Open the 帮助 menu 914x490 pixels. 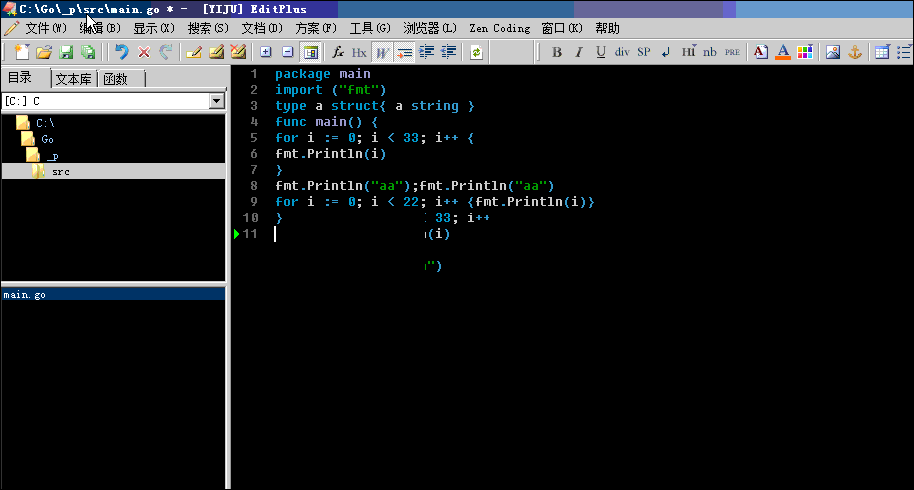click(607, 29)
